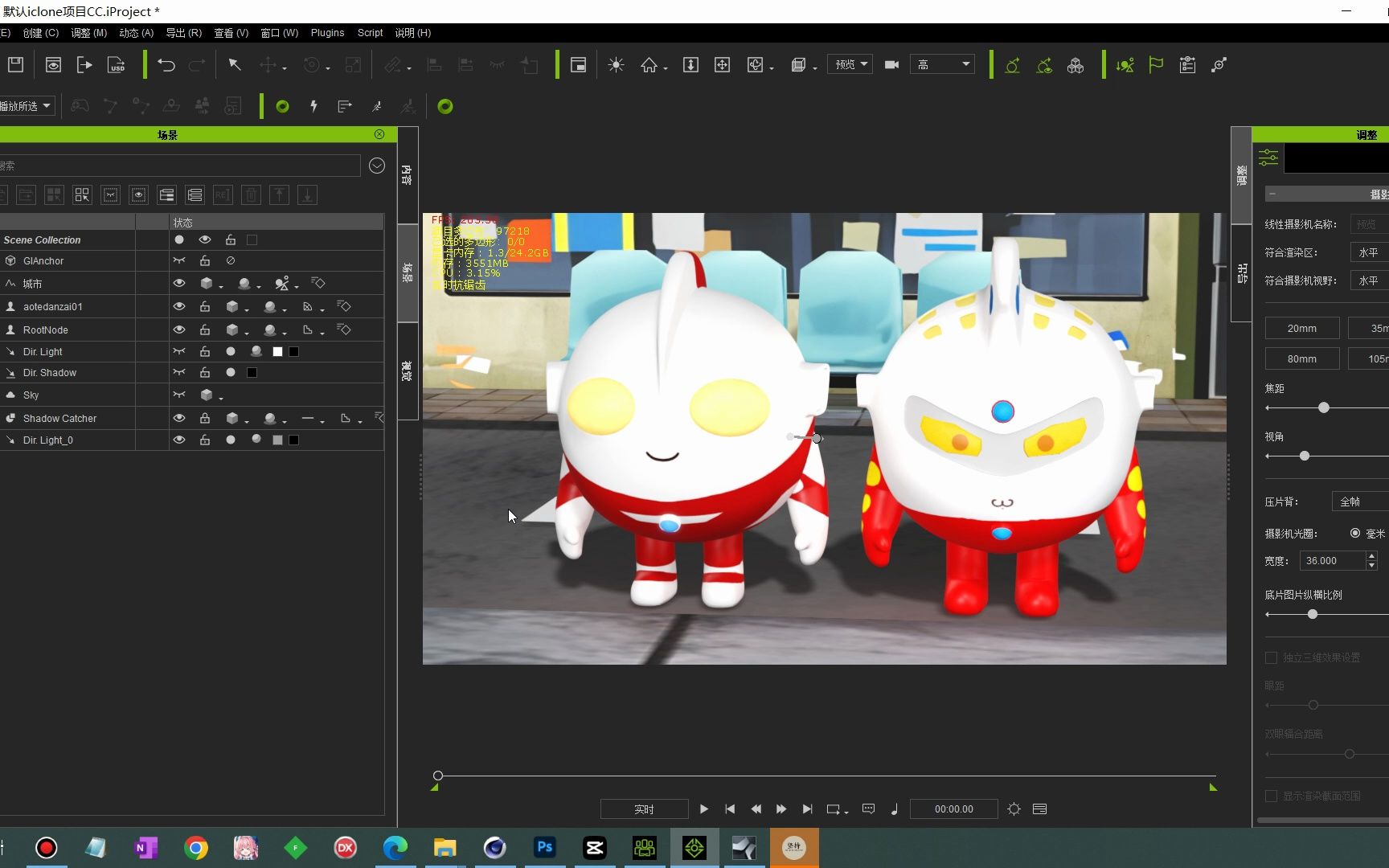The image size is (1389, 868).
Task: Open the Plugins menu
Action: pyautogui.click(x=327, y=33)
